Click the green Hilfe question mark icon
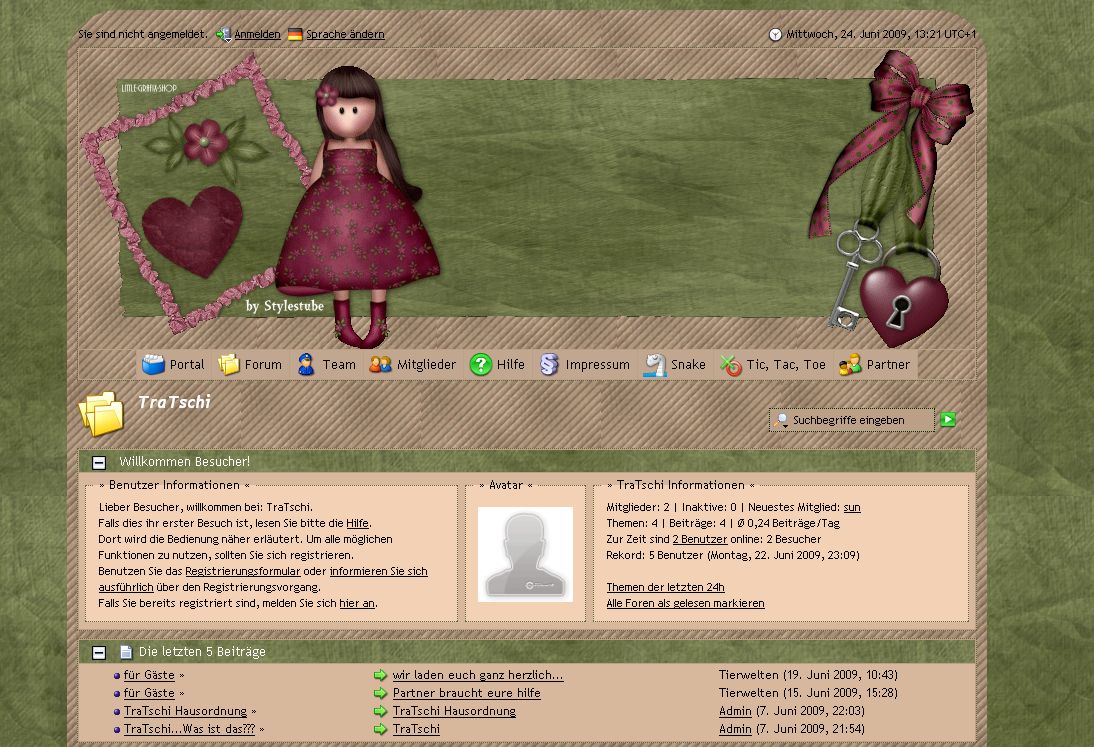 pos(481,365)
